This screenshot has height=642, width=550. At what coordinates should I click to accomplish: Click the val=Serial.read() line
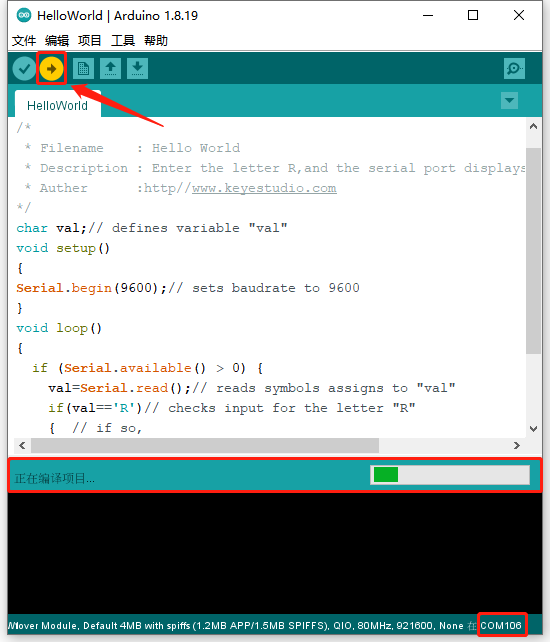click(x=252, y=388)
